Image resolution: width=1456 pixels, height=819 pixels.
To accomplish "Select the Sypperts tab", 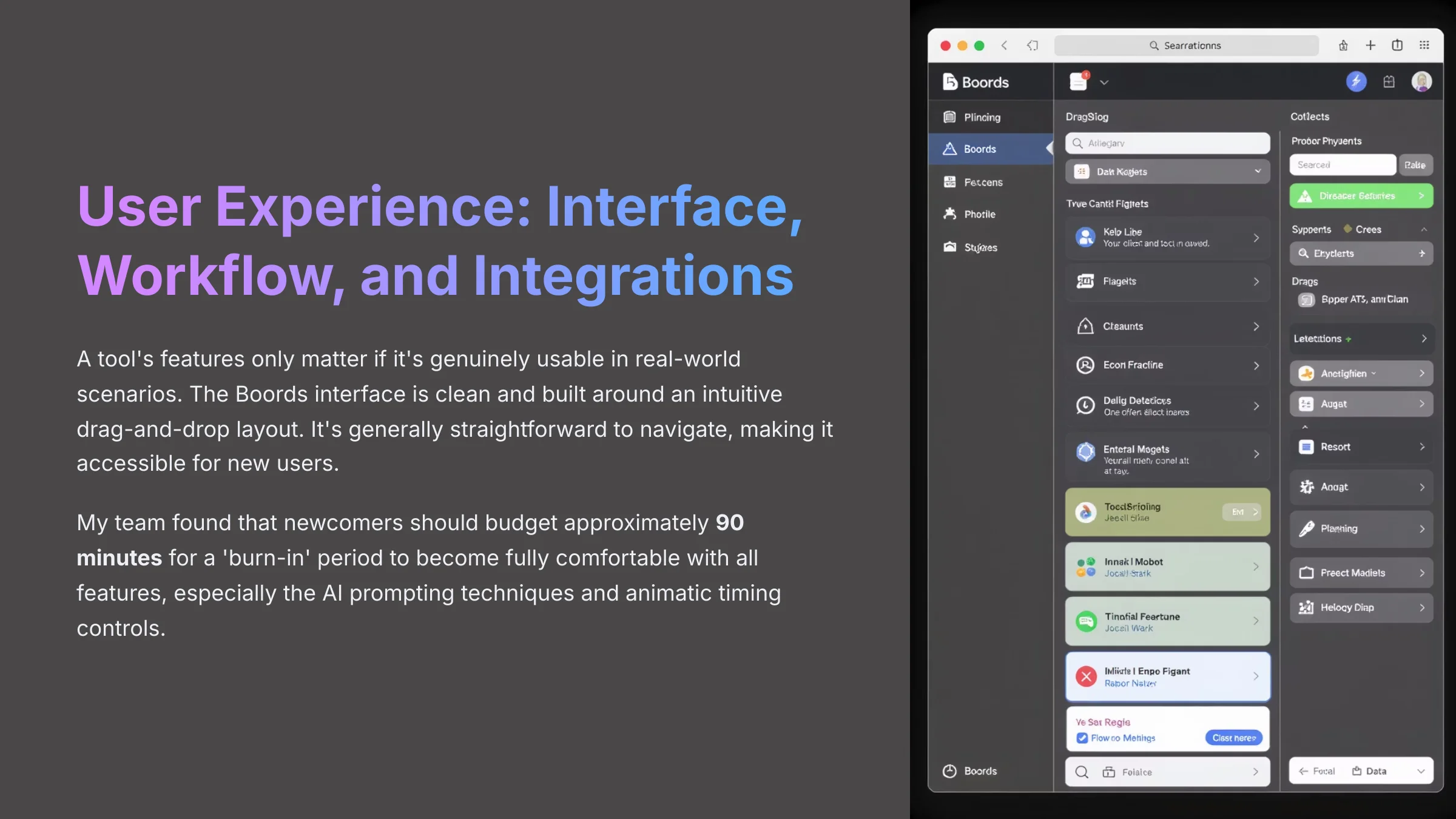I will click(1311, 229).
